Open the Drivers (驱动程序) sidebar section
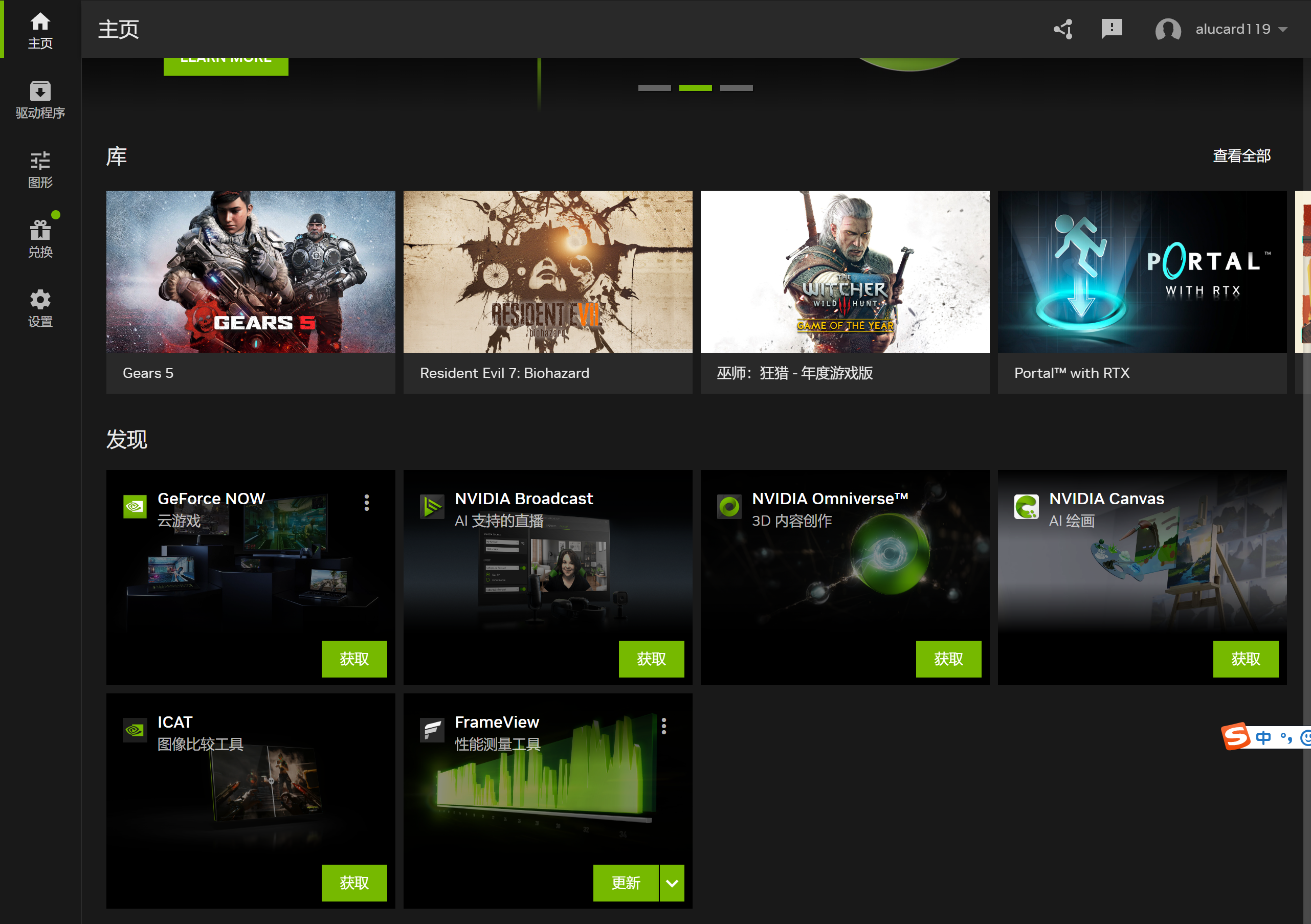This screenshot has height=924, width=1311. coord(40,99)
